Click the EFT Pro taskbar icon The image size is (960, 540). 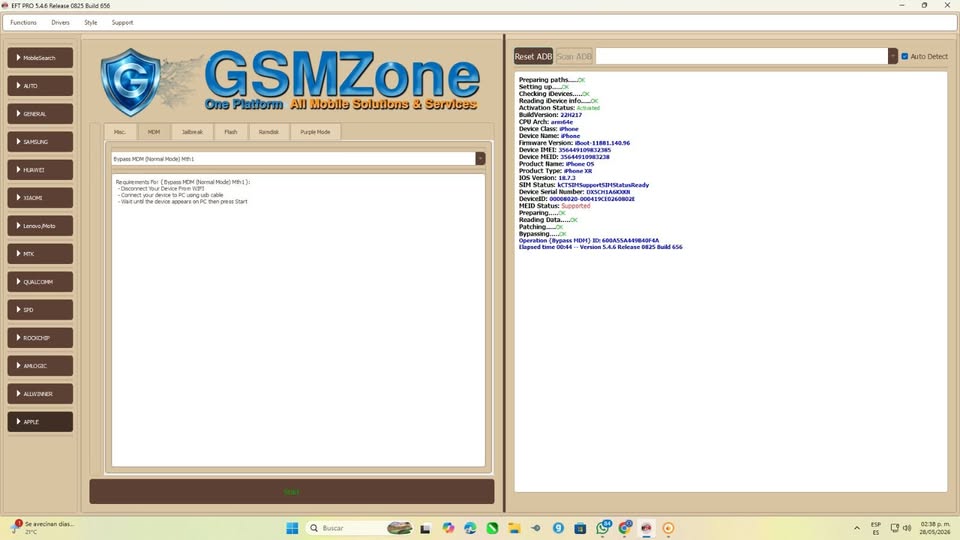tap(647, 528)
